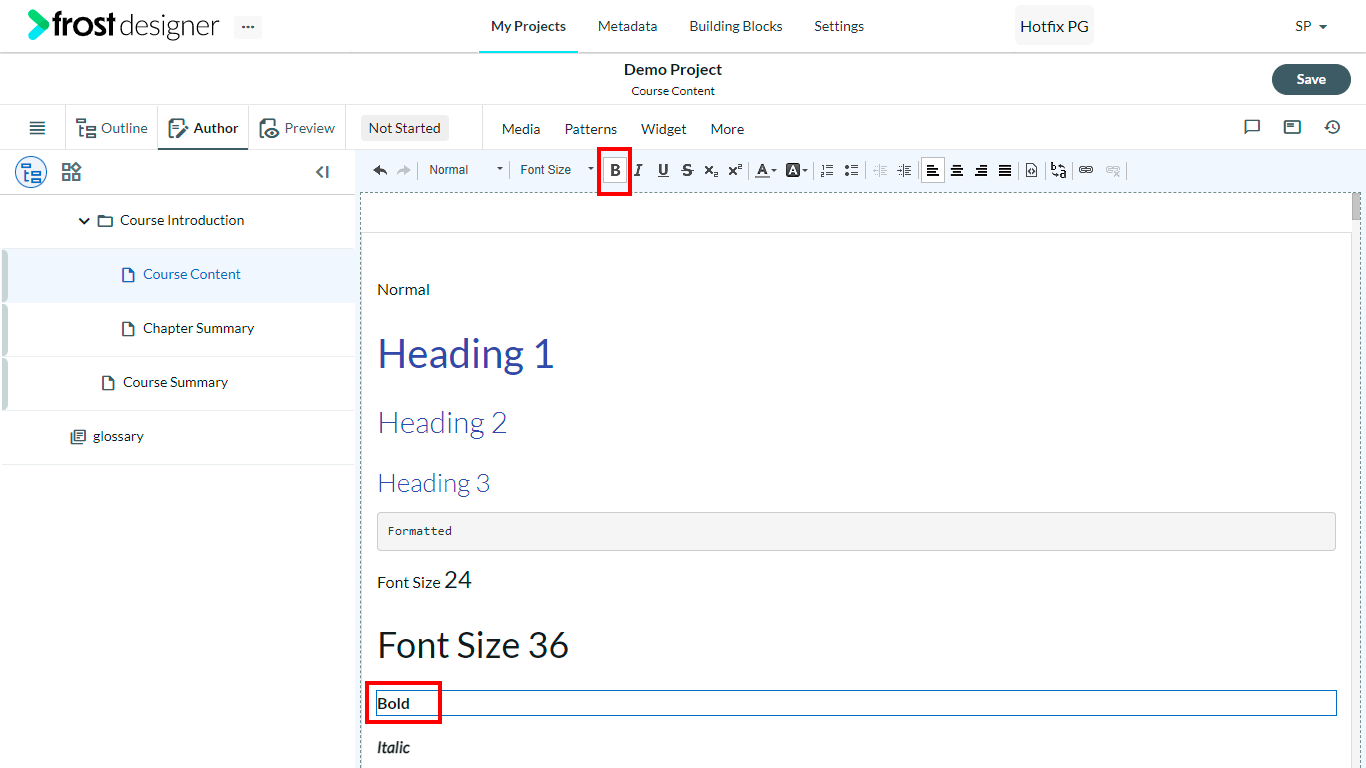Viewport: 1366px width, 768px height.
Task: Select the Course Summary page
Action: pos(179,383)
